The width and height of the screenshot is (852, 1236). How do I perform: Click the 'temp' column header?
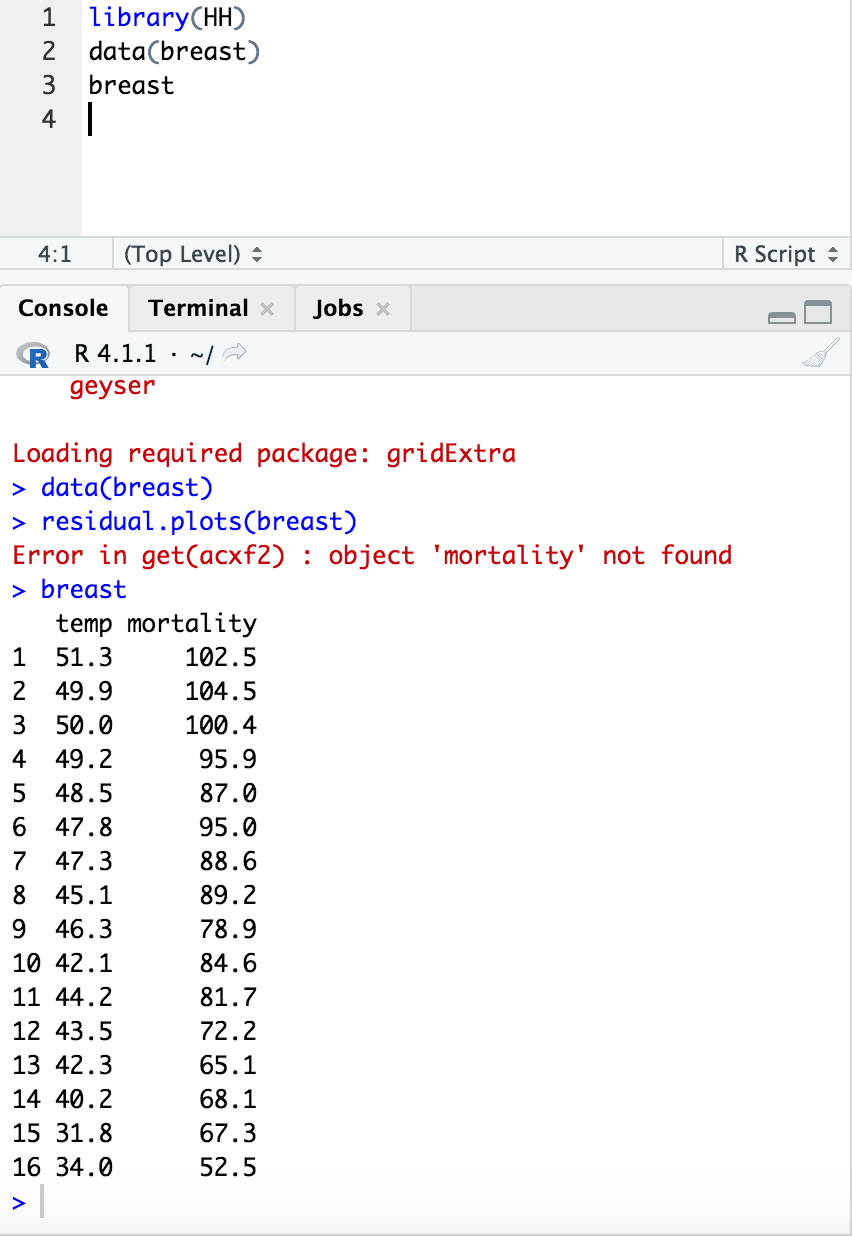[85, 623]
